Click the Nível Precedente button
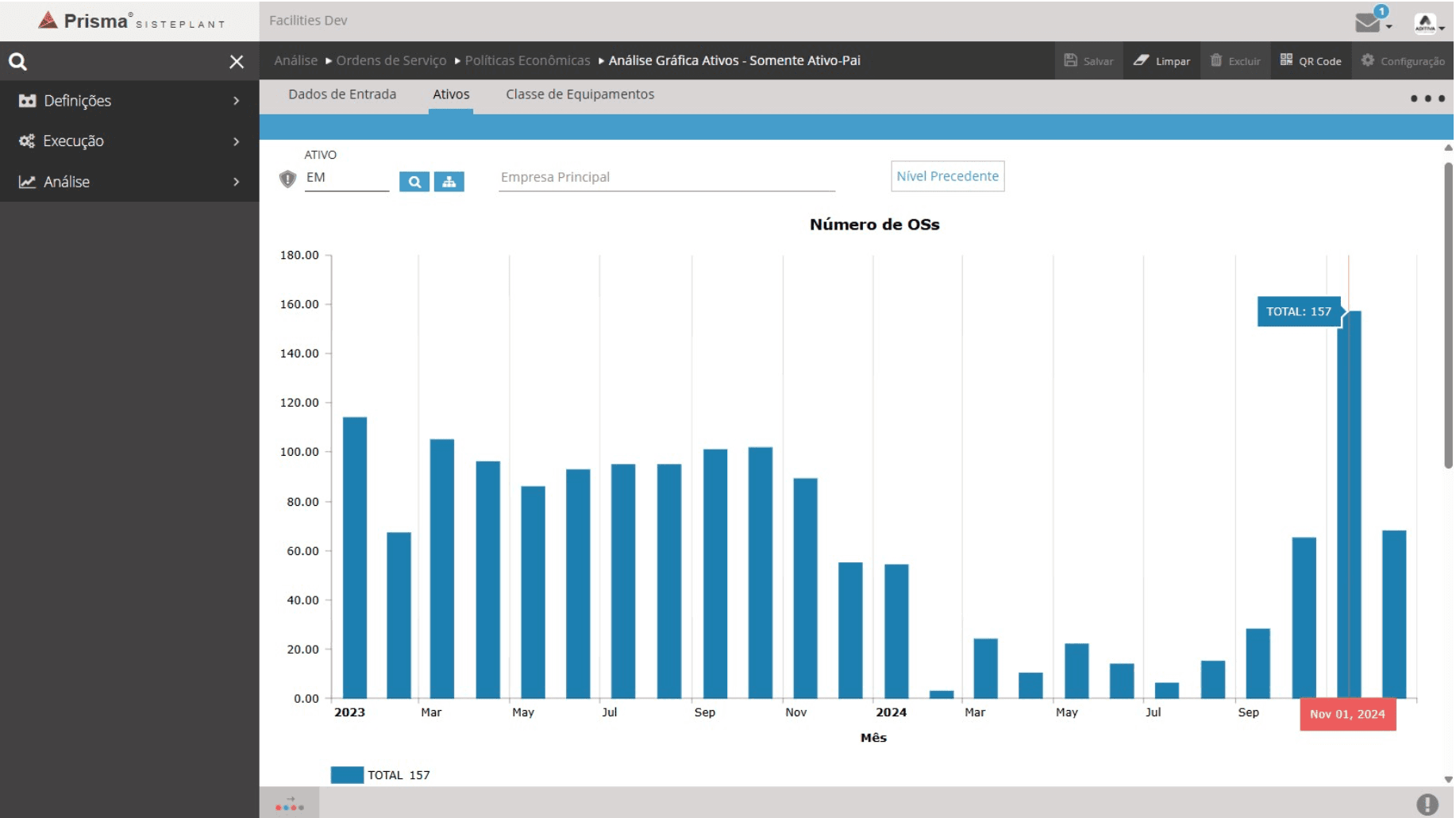 [x=947, y=176]
